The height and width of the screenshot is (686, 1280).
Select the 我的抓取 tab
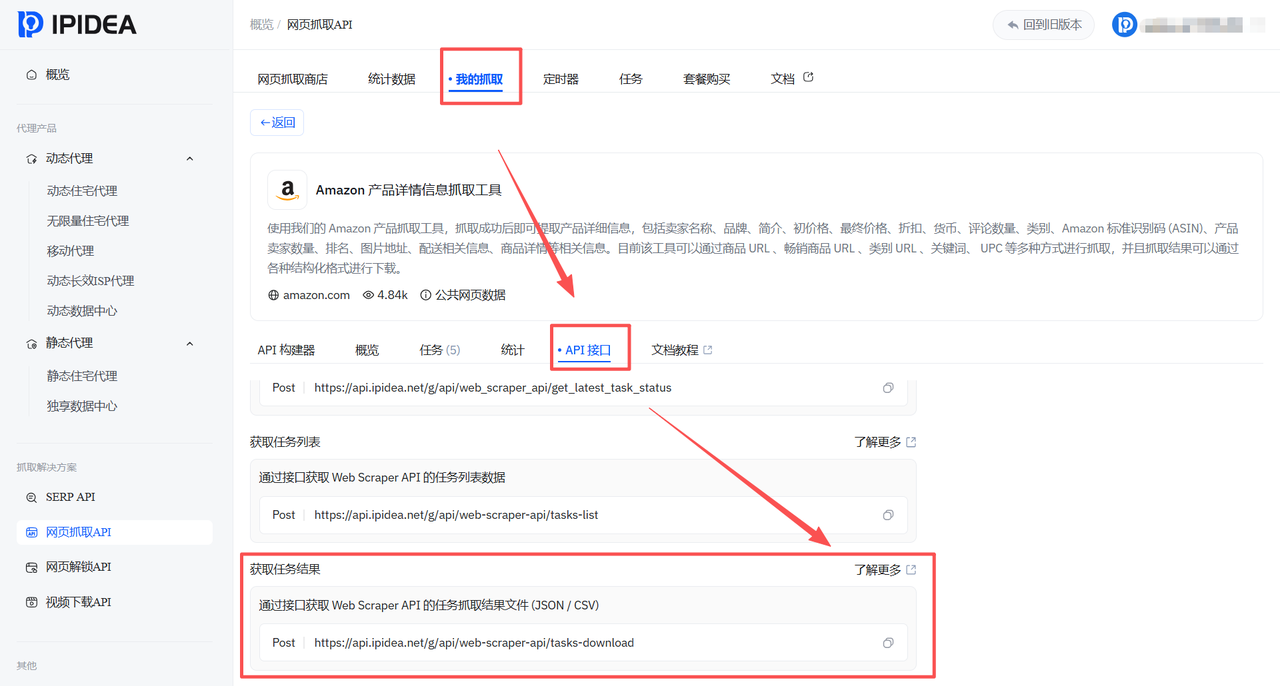tap(476, 78)
